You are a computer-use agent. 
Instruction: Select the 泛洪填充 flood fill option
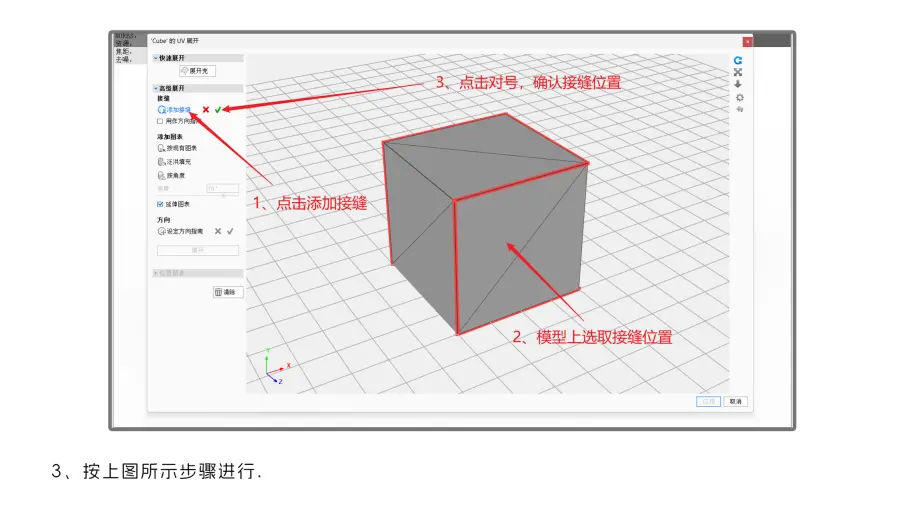click(174, 162)
